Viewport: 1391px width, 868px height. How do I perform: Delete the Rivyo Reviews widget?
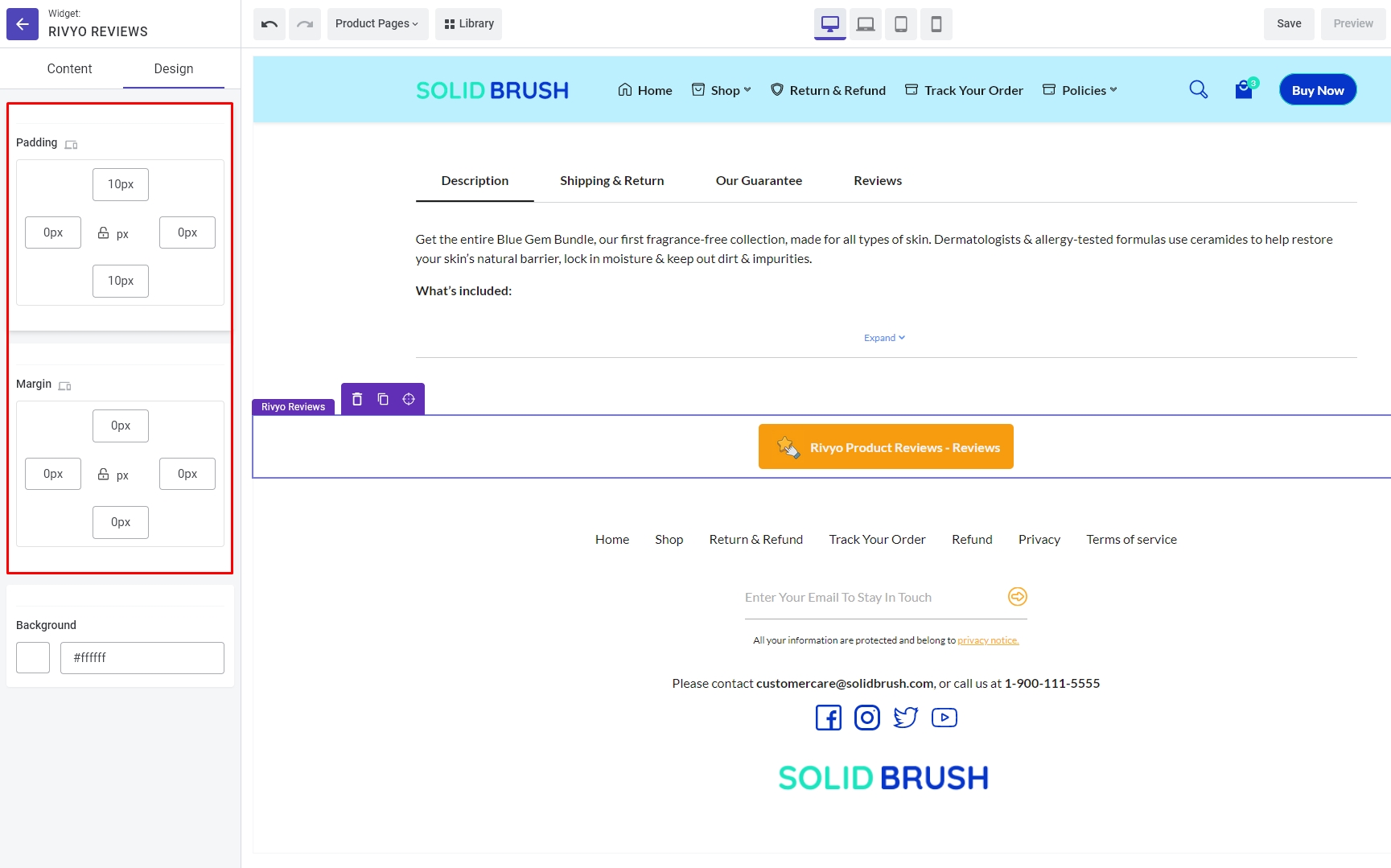357,399
